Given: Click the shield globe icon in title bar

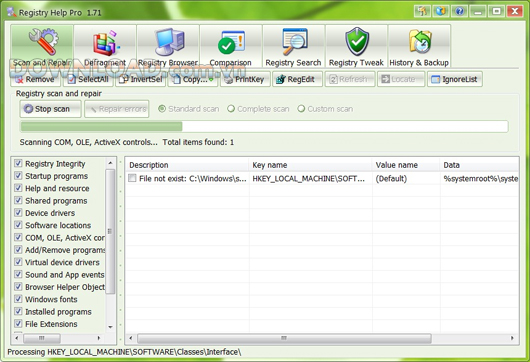Looking at the screenshot, I should point(440,11).
